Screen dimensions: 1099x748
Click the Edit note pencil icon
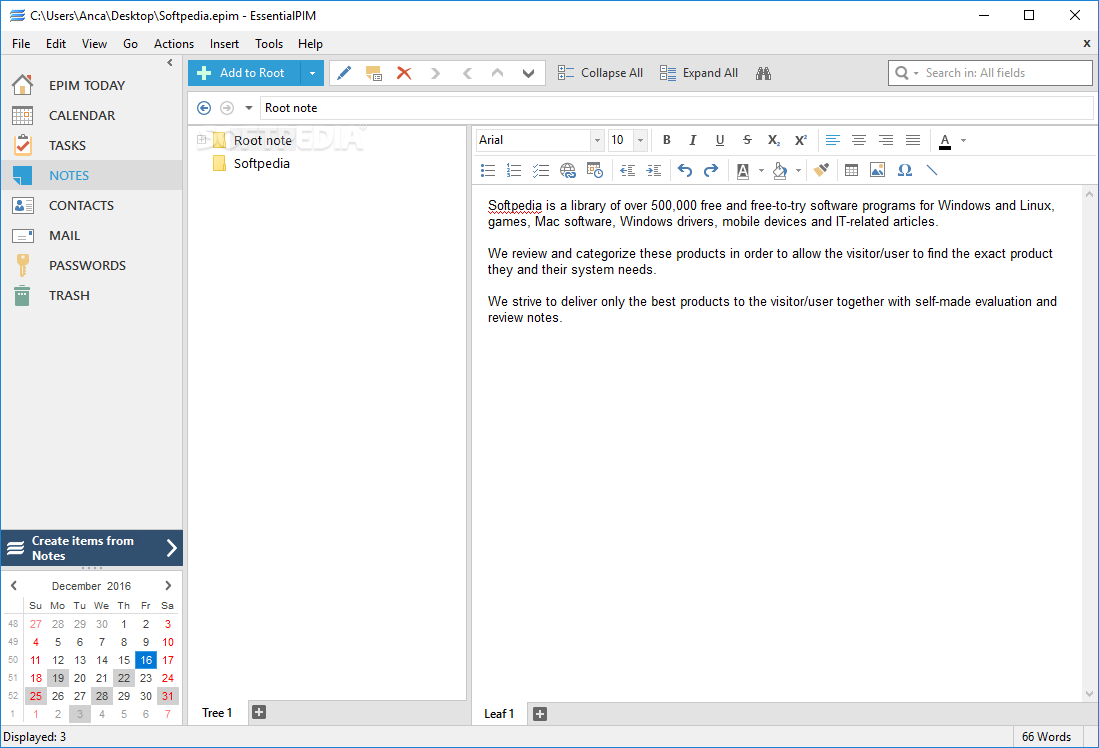tap(343, 73)
